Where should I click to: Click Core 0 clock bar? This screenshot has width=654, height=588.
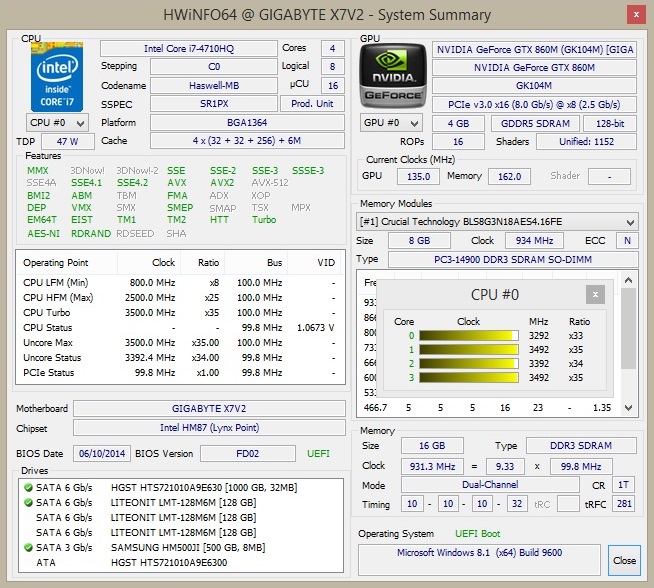click(x=469, y=336)
